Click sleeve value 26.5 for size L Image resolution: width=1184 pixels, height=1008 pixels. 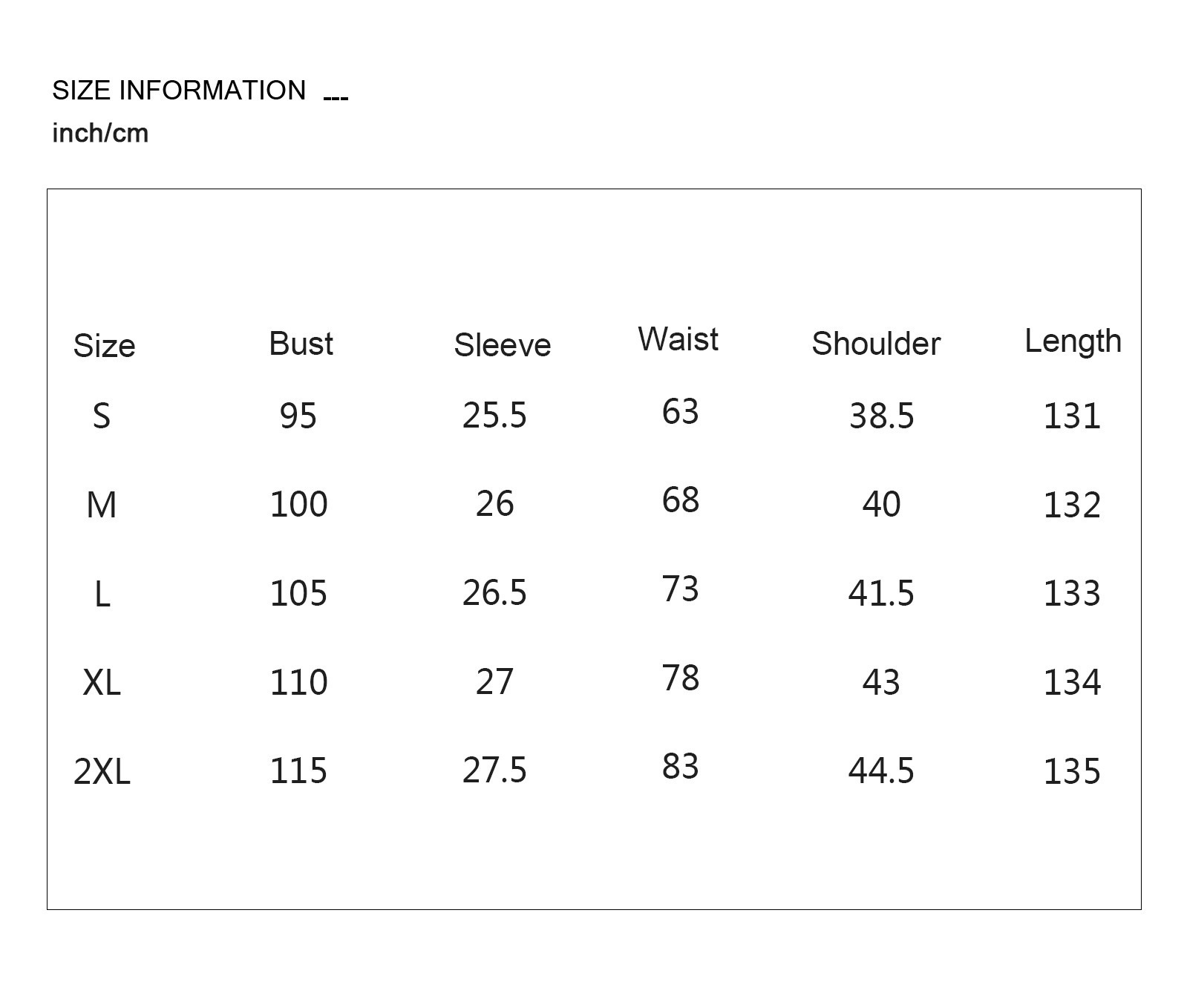click(x=494, y=593)
